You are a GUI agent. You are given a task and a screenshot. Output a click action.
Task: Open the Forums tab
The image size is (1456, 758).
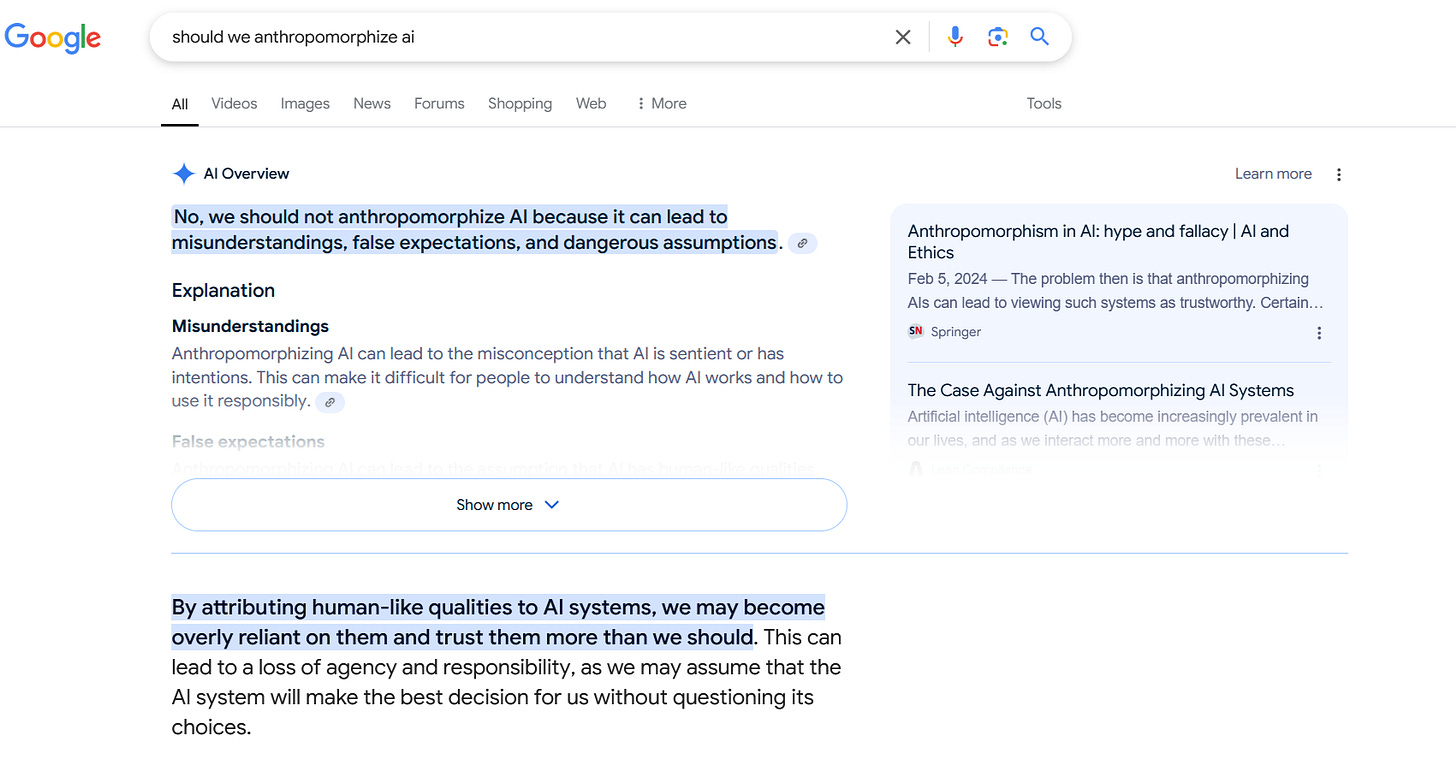click(439, 103)
